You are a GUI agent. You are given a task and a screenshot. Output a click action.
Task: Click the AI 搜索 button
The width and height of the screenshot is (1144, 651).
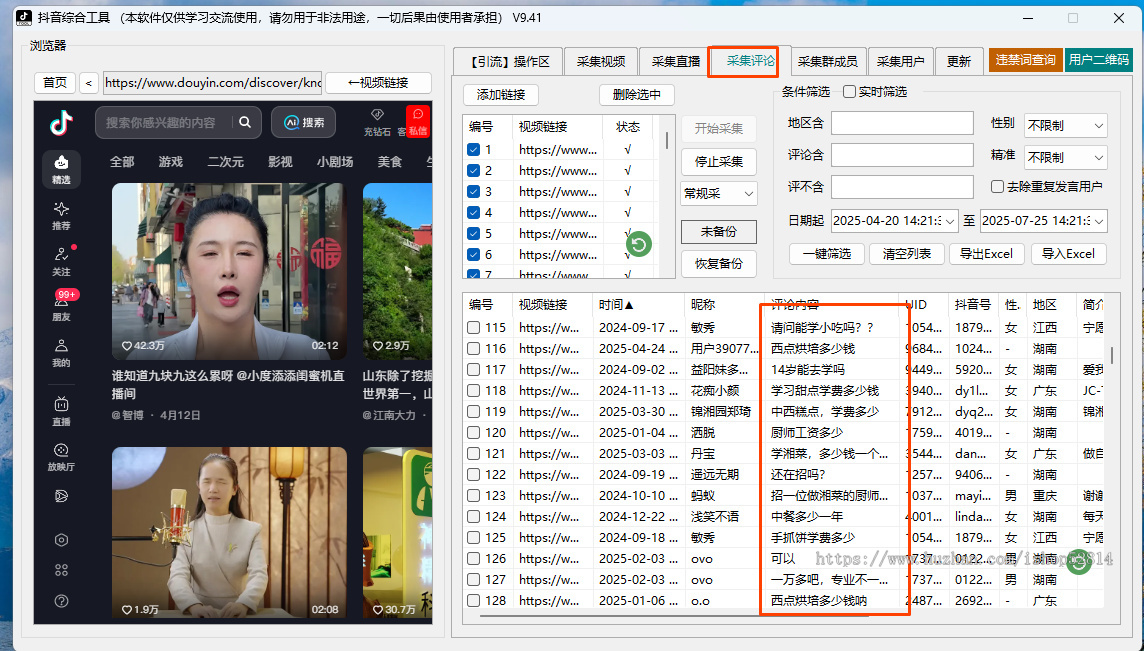(x=304, y=122)
